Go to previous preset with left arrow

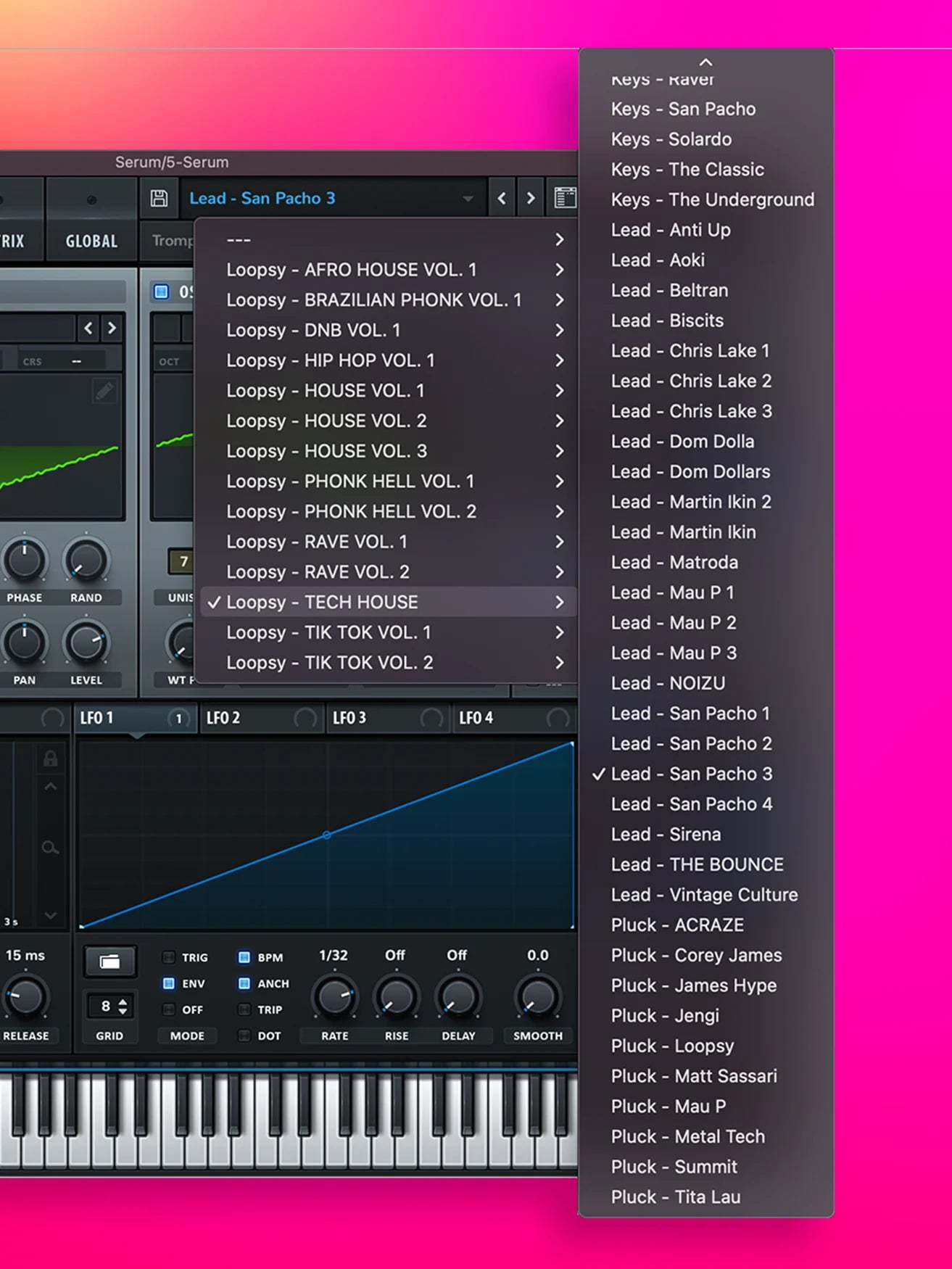[x=502, y=198]
